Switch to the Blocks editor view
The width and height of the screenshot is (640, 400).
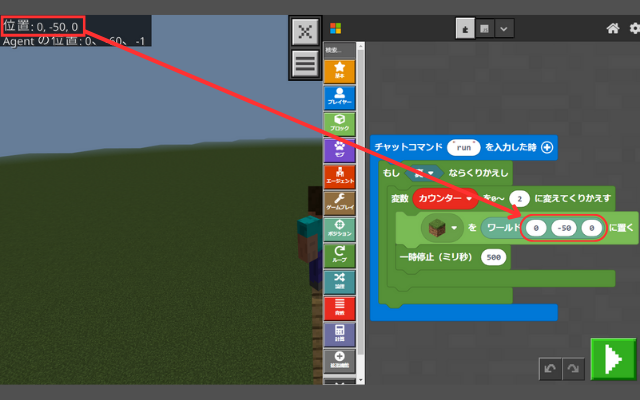coord(465,29)
